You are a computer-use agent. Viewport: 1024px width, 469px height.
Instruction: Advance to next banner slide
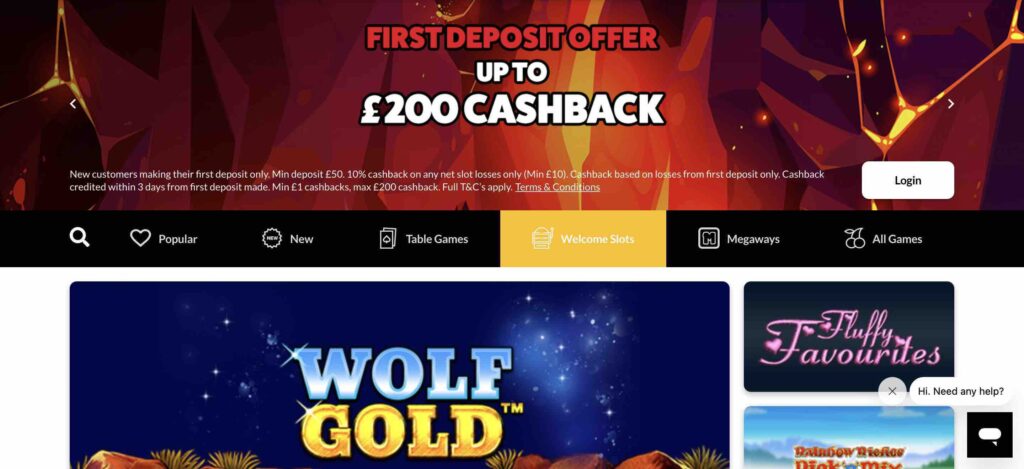[x=951, y=104]
